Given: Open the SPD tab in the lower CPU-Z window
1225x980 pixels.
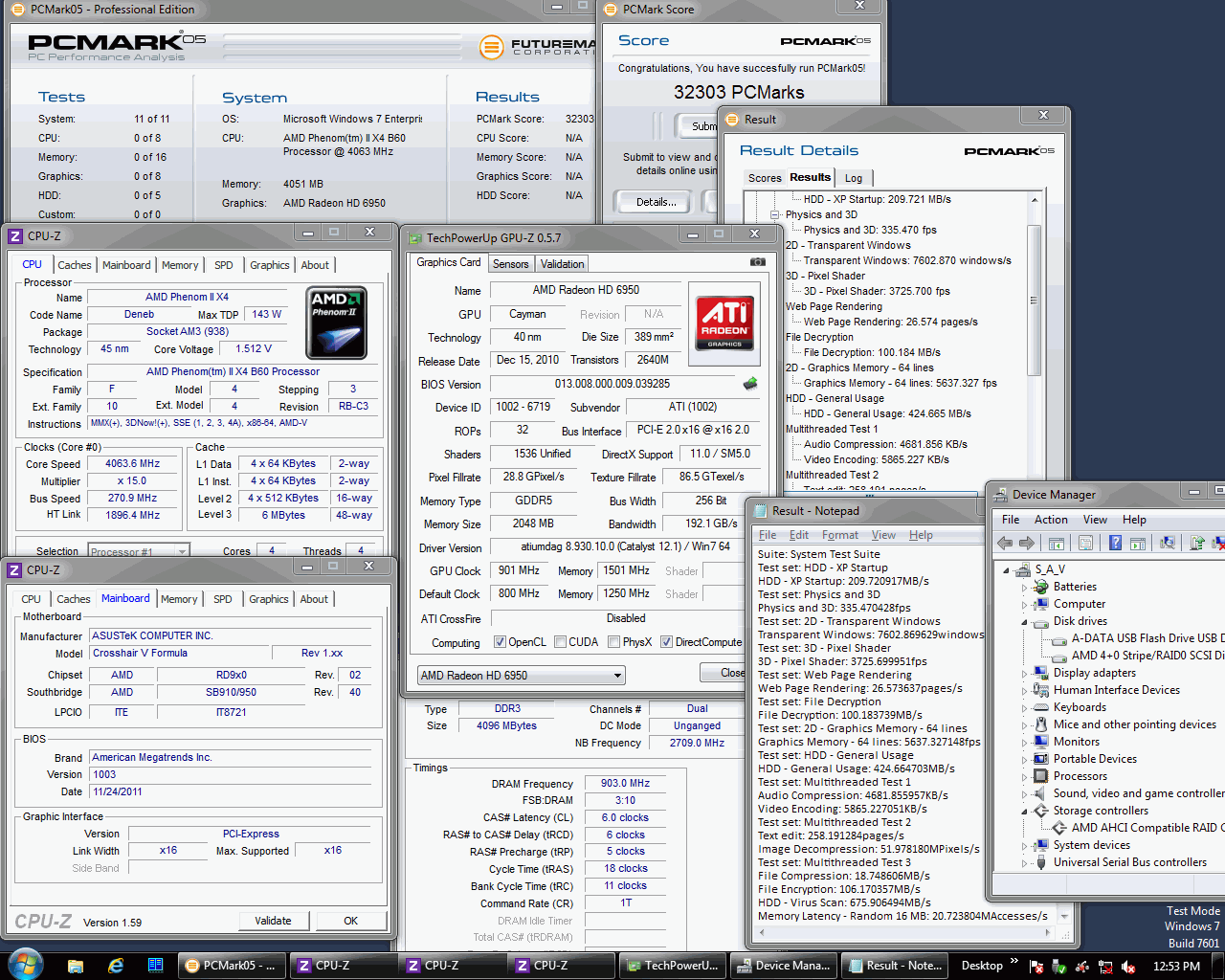Looking at the screenshot, I should click(x=223, y=599).
